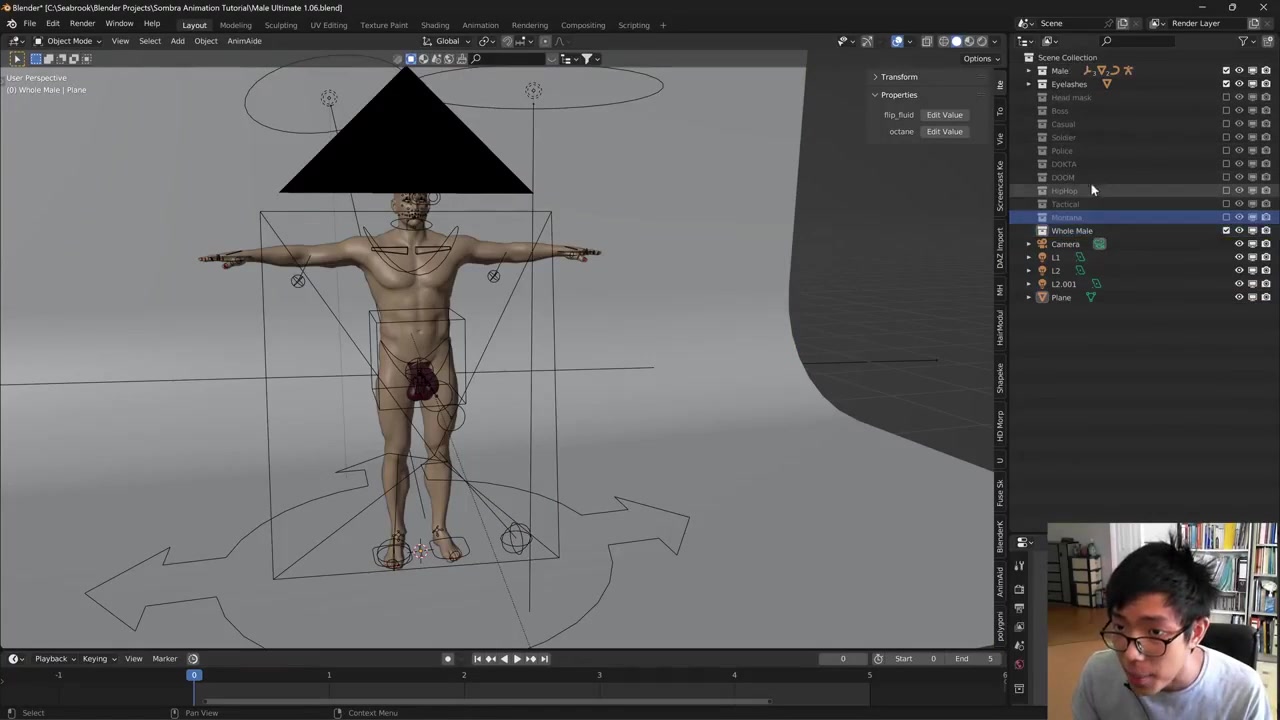Image resolution: width=1280 pixels, height=720 pixels.
Task: Switch to wireframe viewport shading
Action: 943,41
